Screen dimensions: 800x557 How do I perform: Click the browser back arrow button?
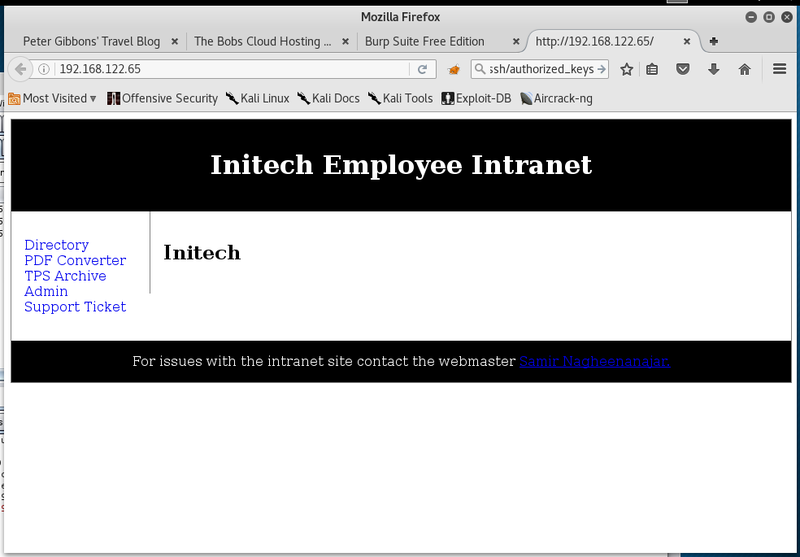20,69
